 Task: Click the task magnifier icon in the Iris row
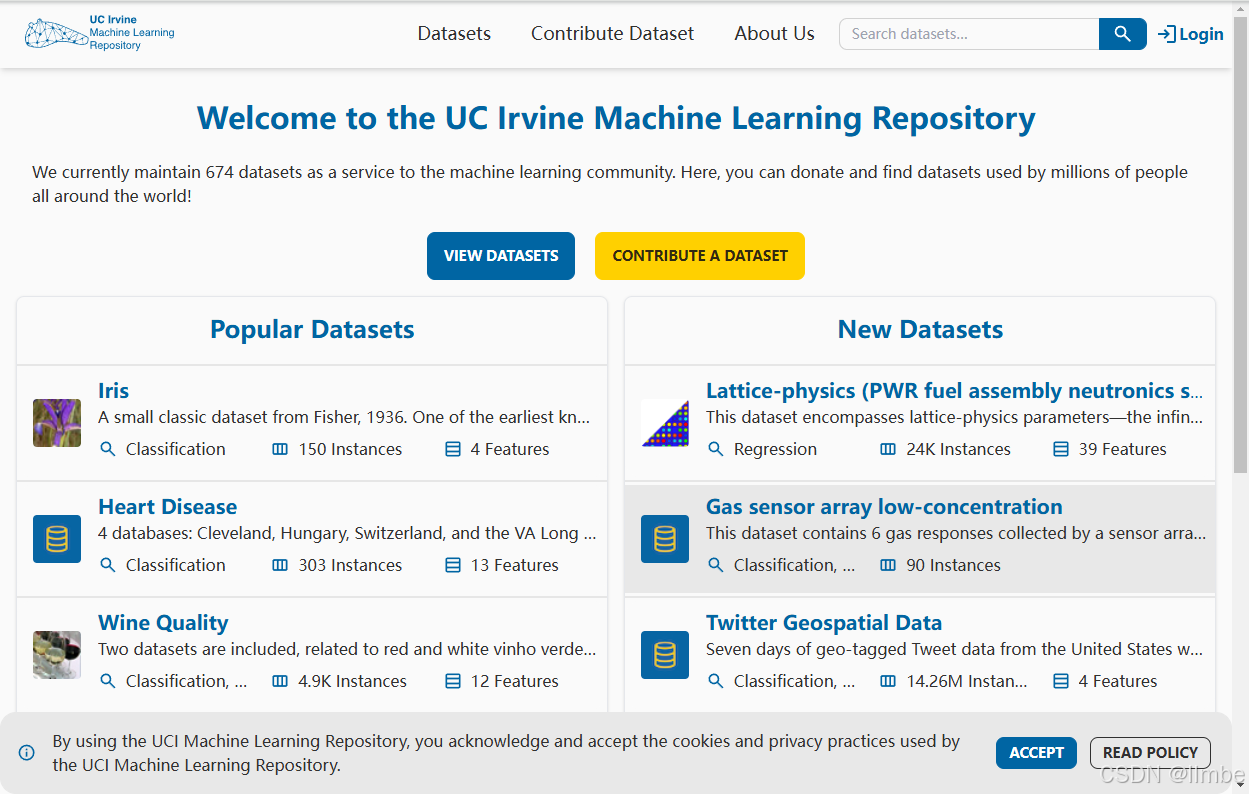pos(108,449)
